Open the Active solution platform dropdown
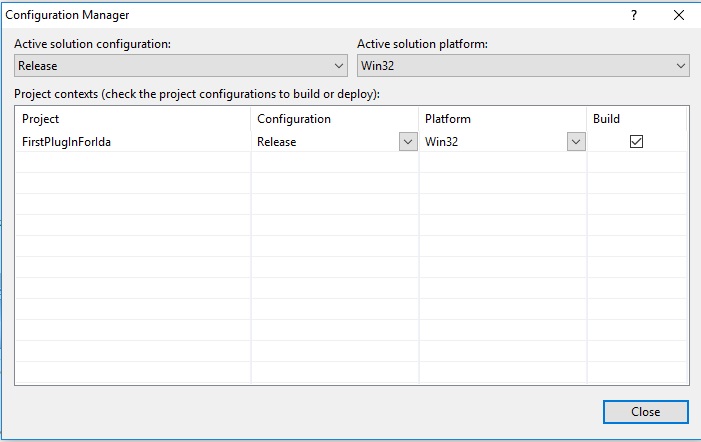The image size is (701, 442). pyautogui.click(x=523, y=66)
